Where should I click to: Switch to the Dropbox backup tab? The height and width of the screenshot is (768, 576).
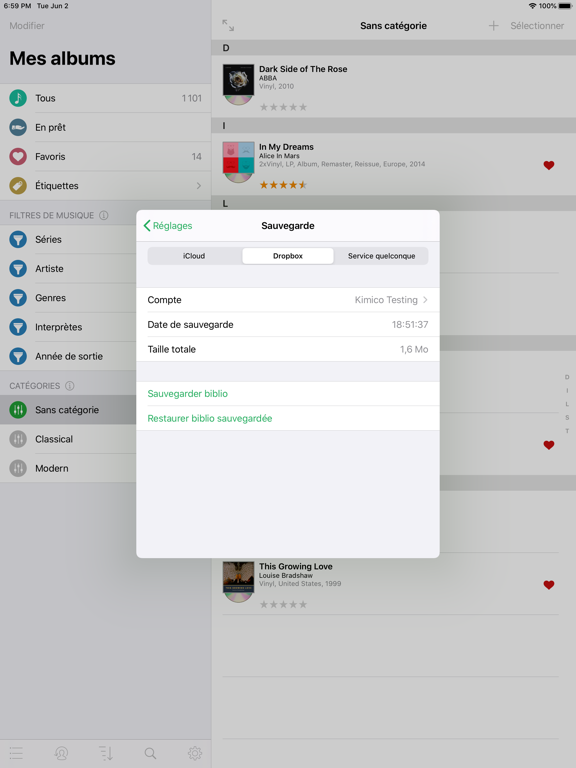point(288,256)
